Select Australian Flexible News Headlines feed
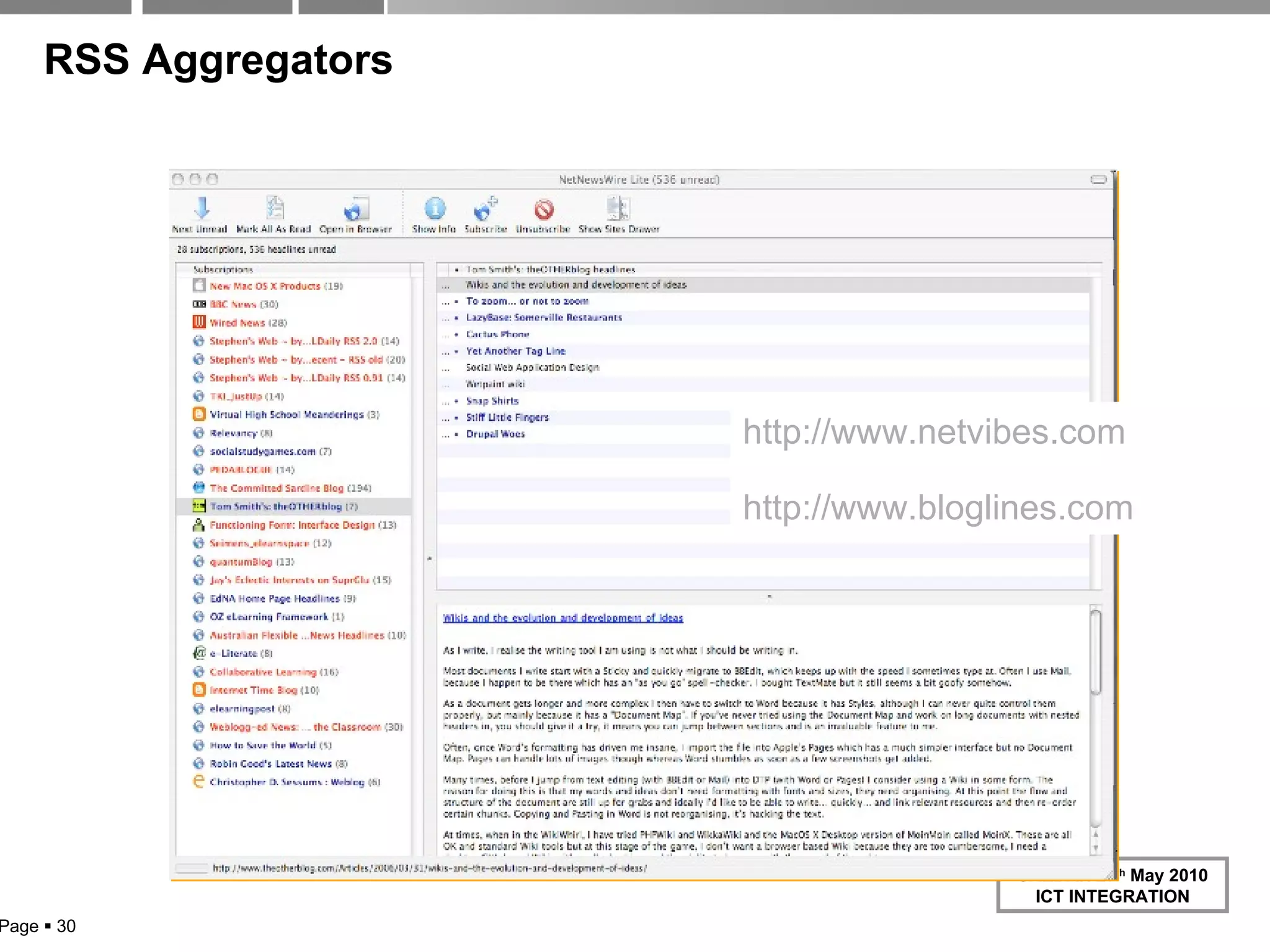 point(293,635)
